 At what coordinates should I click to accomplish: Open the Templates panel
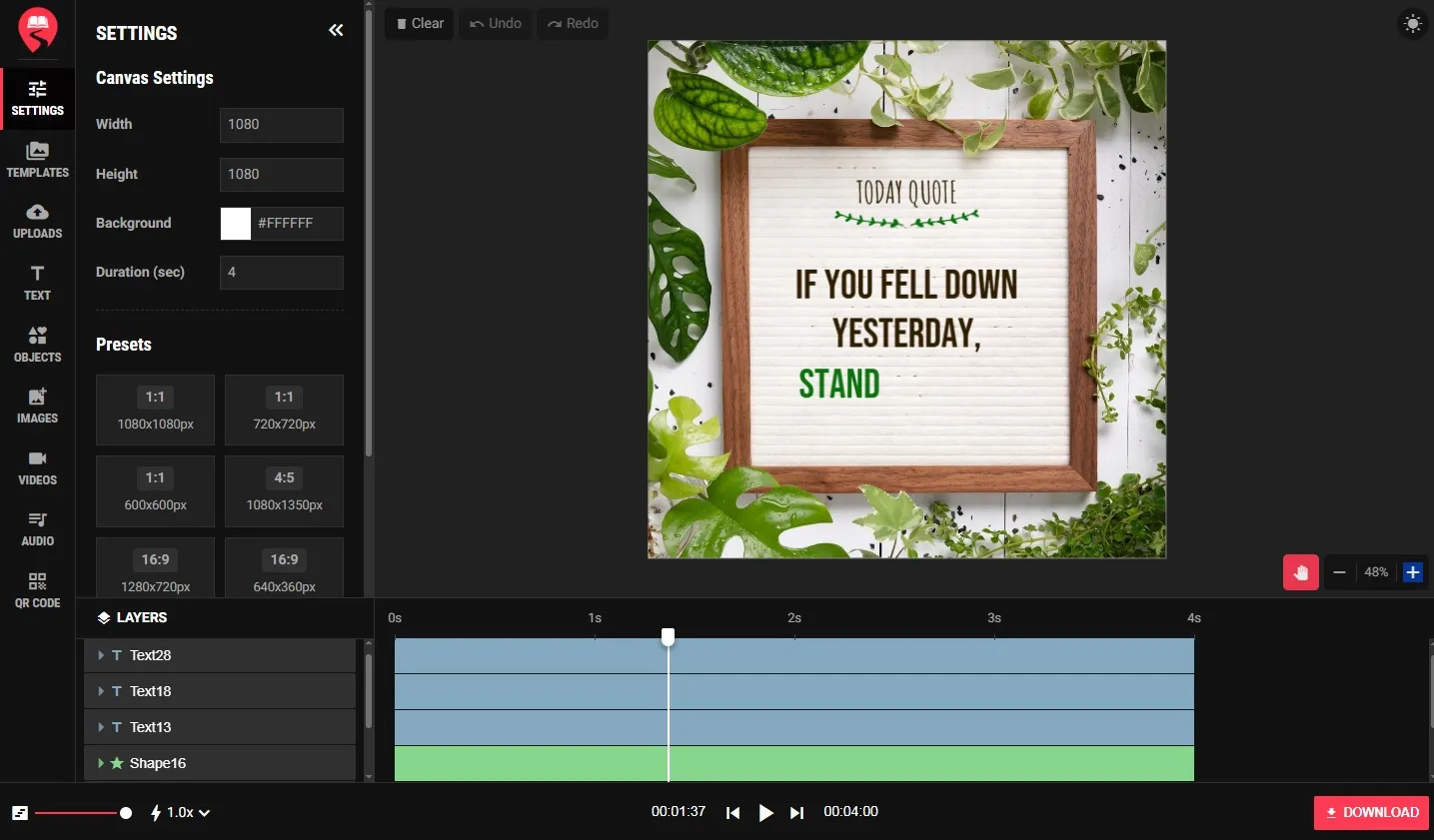coord(37,160)
